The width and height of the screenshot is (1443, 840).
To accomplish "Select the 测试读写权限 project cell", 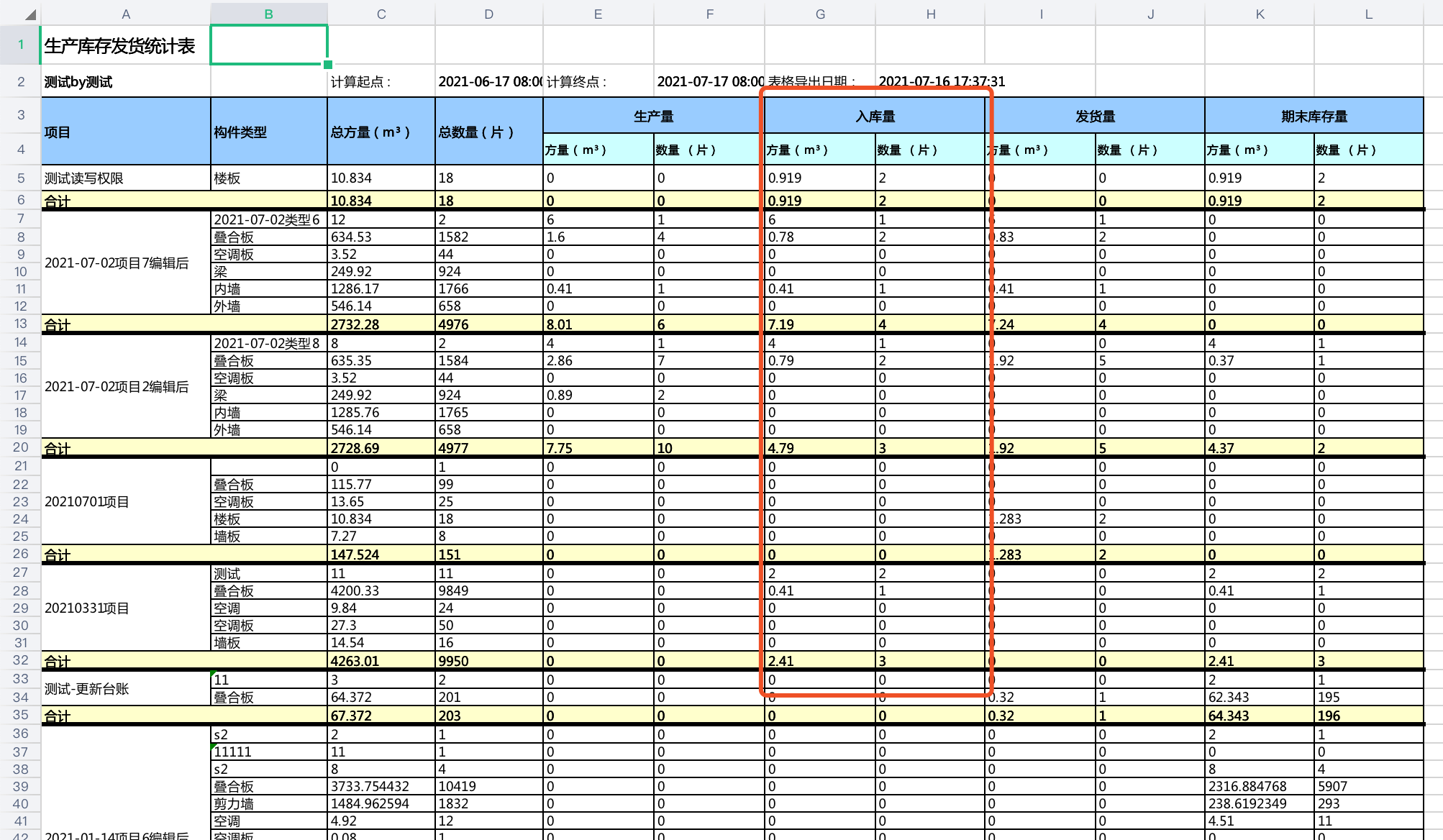I will coord(126,178).
